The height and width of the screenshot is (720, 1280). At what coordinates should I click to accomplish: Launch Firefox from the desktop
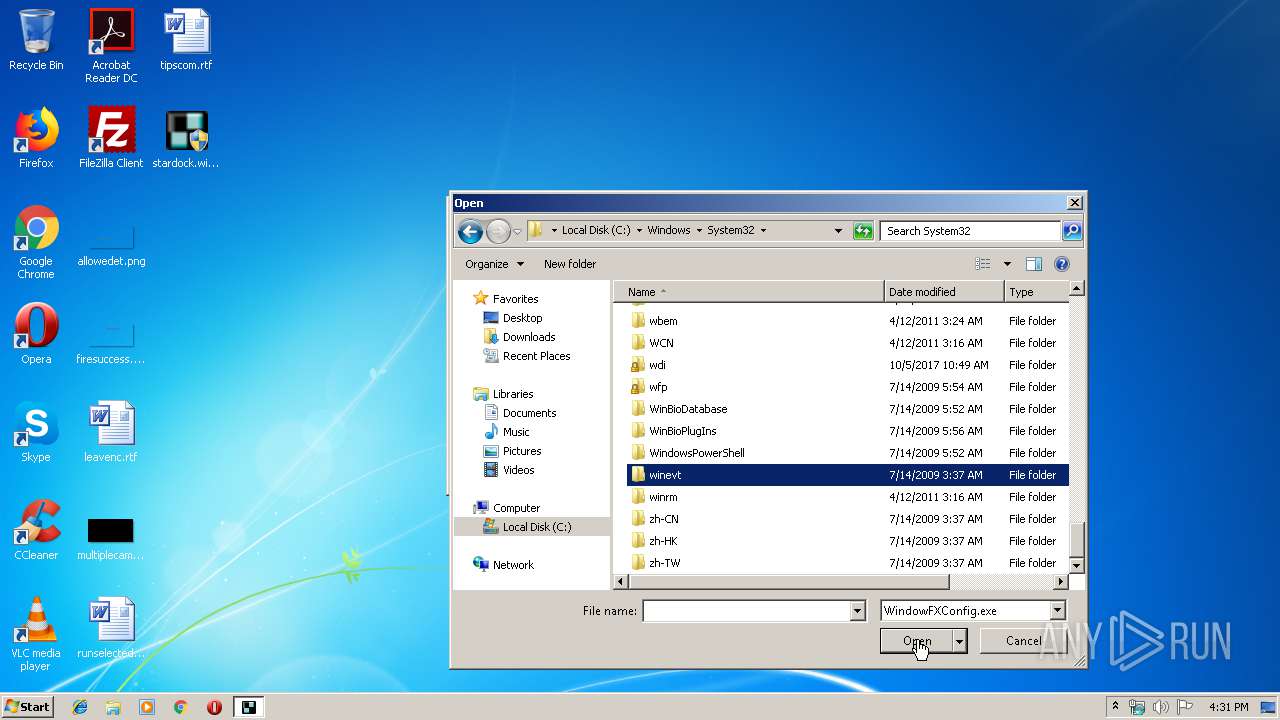click(x=36, y=138)
